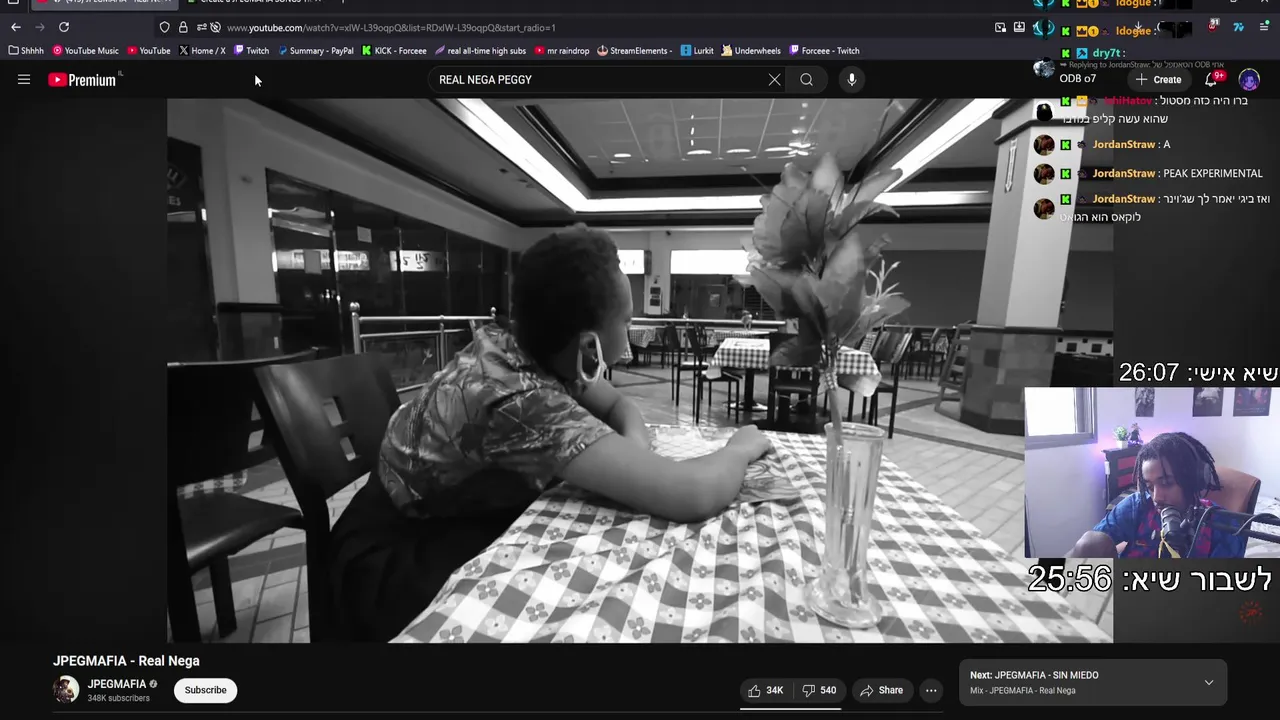Click the red extension badge icon

coord(1213,27)
